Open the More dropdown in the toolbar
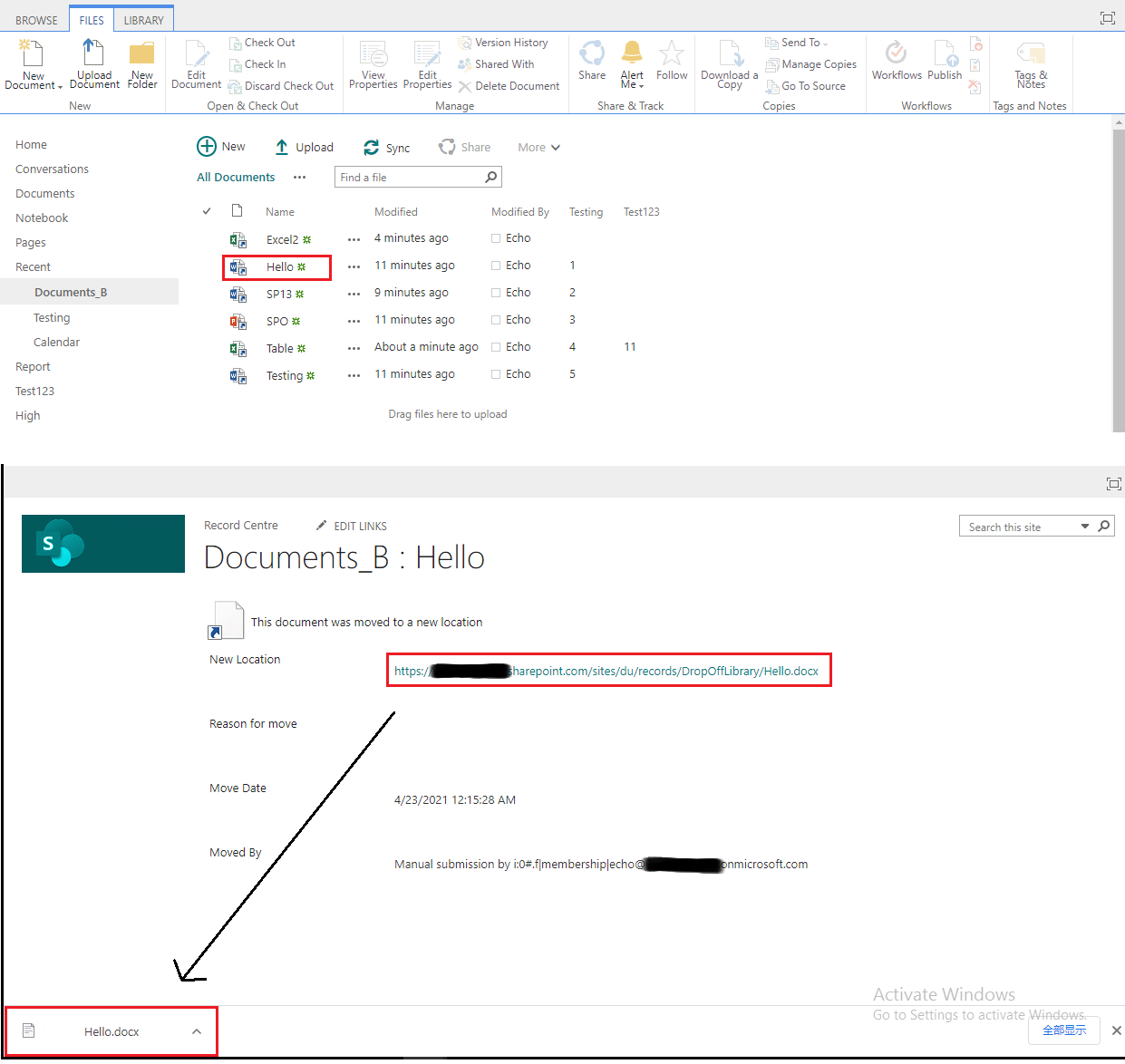This screenshot has width=1125, height=1064. [538, 146]
